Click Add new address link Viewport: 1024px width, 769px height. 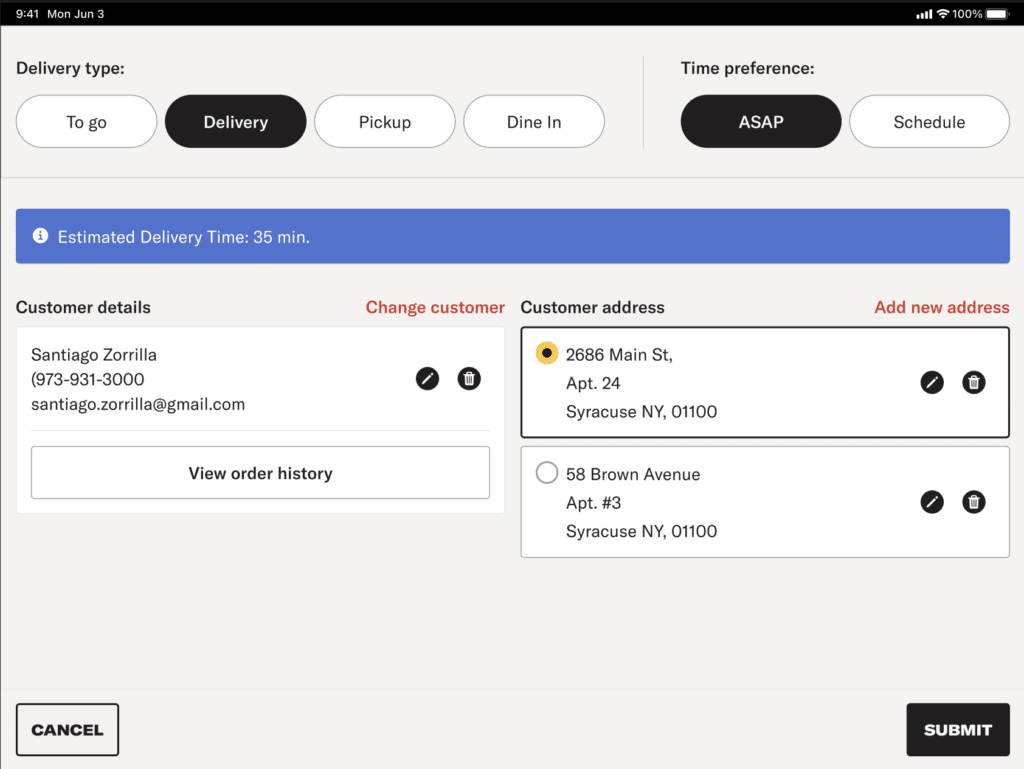pos(942,307)
